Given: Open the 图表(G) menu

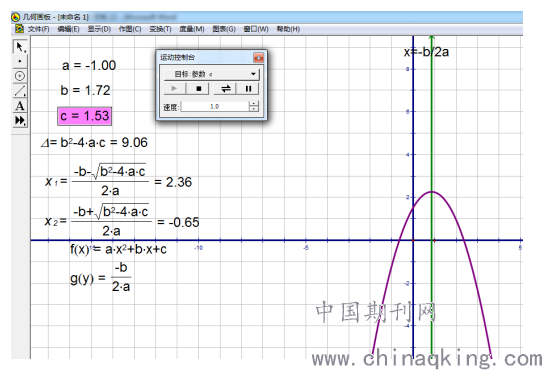Looking at the screenshot, I should pyautogui.click(x=224, y=29).
